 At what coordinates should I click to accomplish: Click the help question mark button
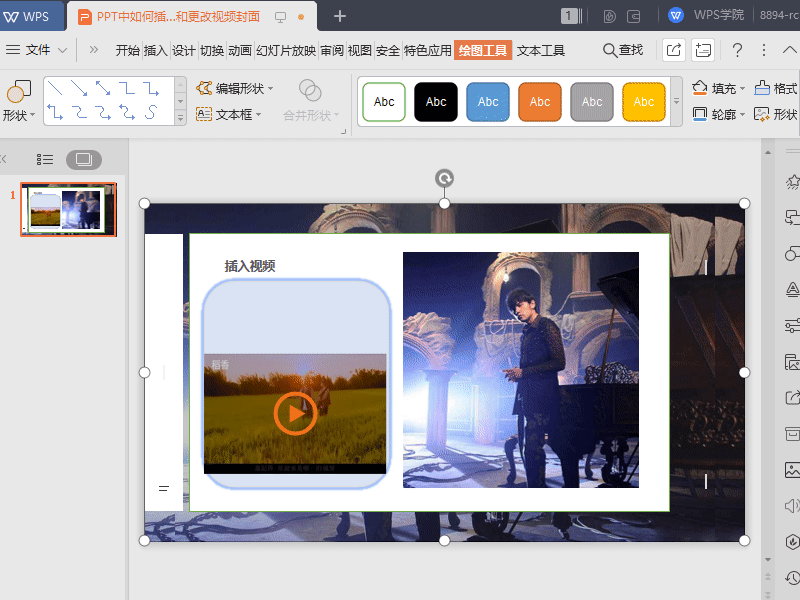[x=737, y=48]
